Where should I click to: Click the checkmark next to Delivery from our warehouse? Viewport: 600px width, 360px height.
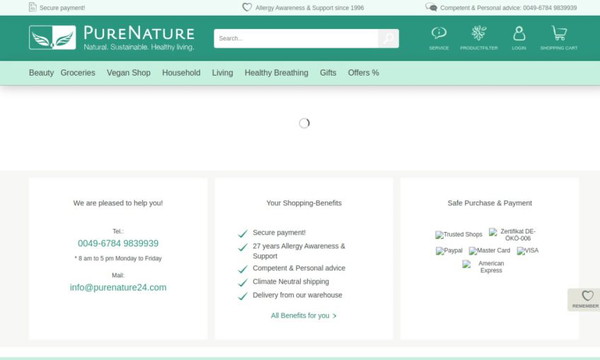click(x=243, y=296)
